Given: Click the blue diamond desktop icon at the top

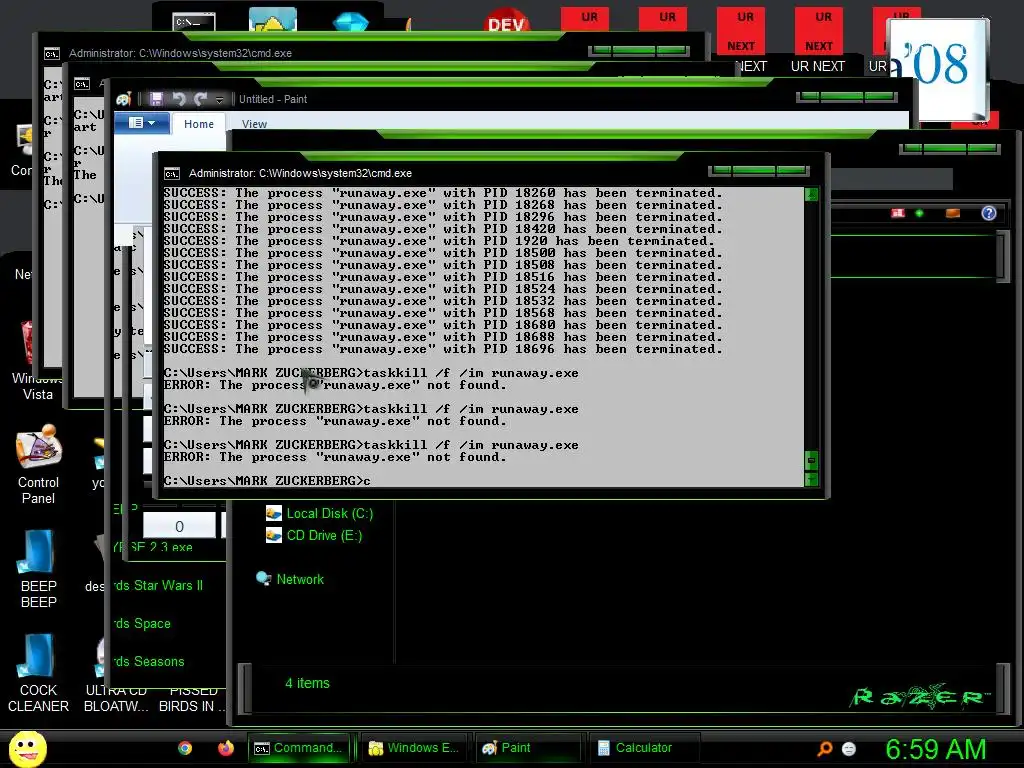Looking at the screenshot, I should (351, 20).
